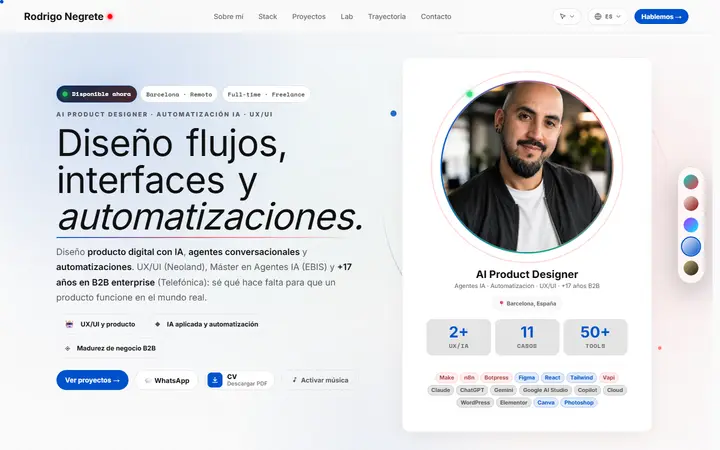Click the green online indicator on photo
The height and width of the screenshot is (450, 720).
(469, 94)
